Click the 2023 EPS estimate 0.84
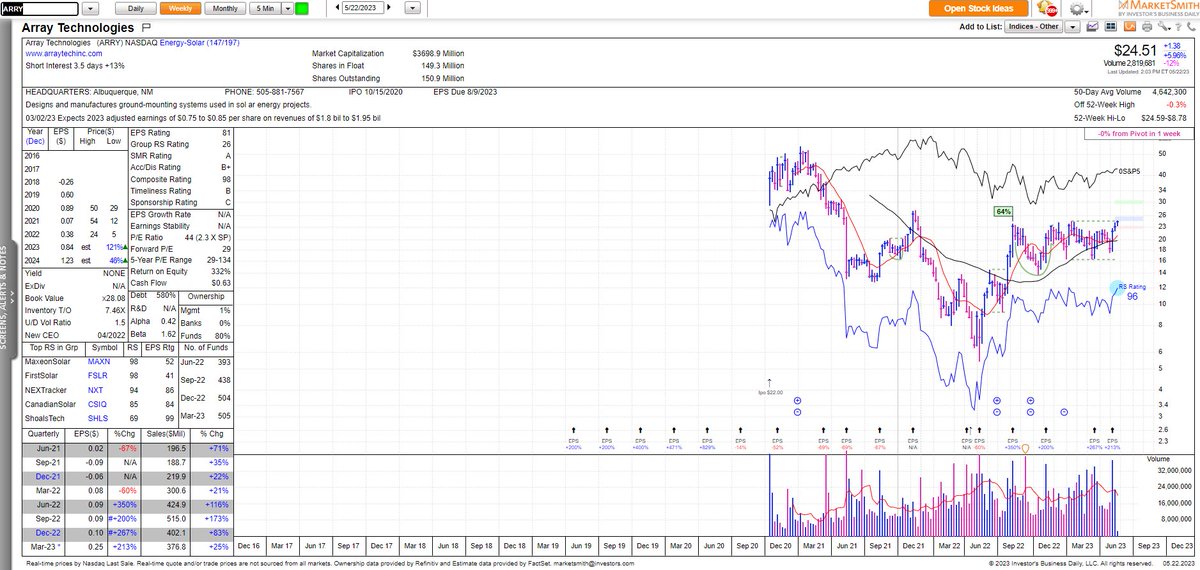1200x570 pixels. click(67, 246)
